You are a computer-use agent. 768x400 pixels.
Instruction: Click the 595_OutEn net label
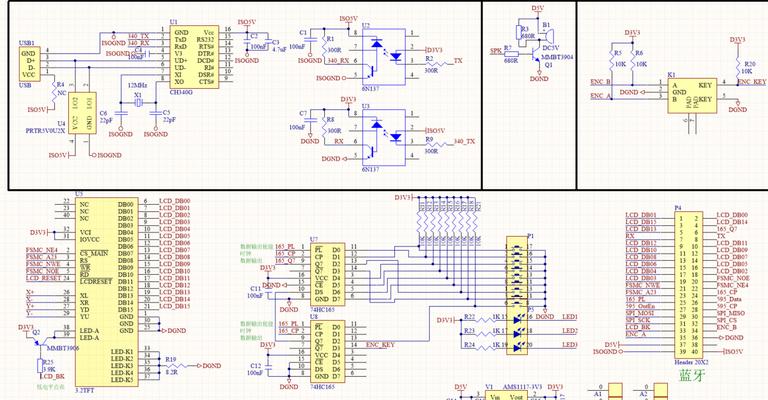click(x=641, y=306)
